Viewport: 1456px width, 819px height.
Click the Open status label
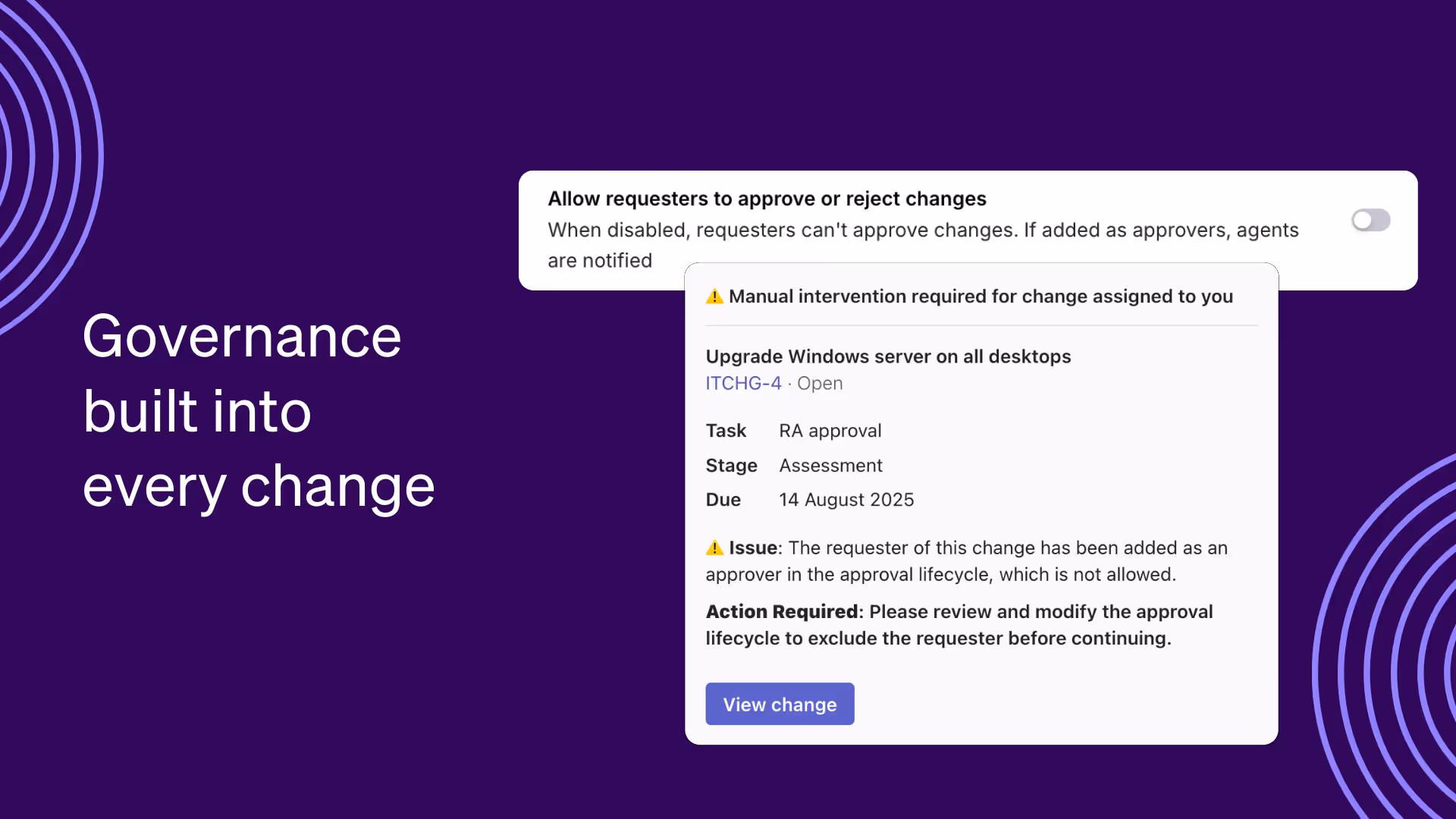[x=819, y=383]
